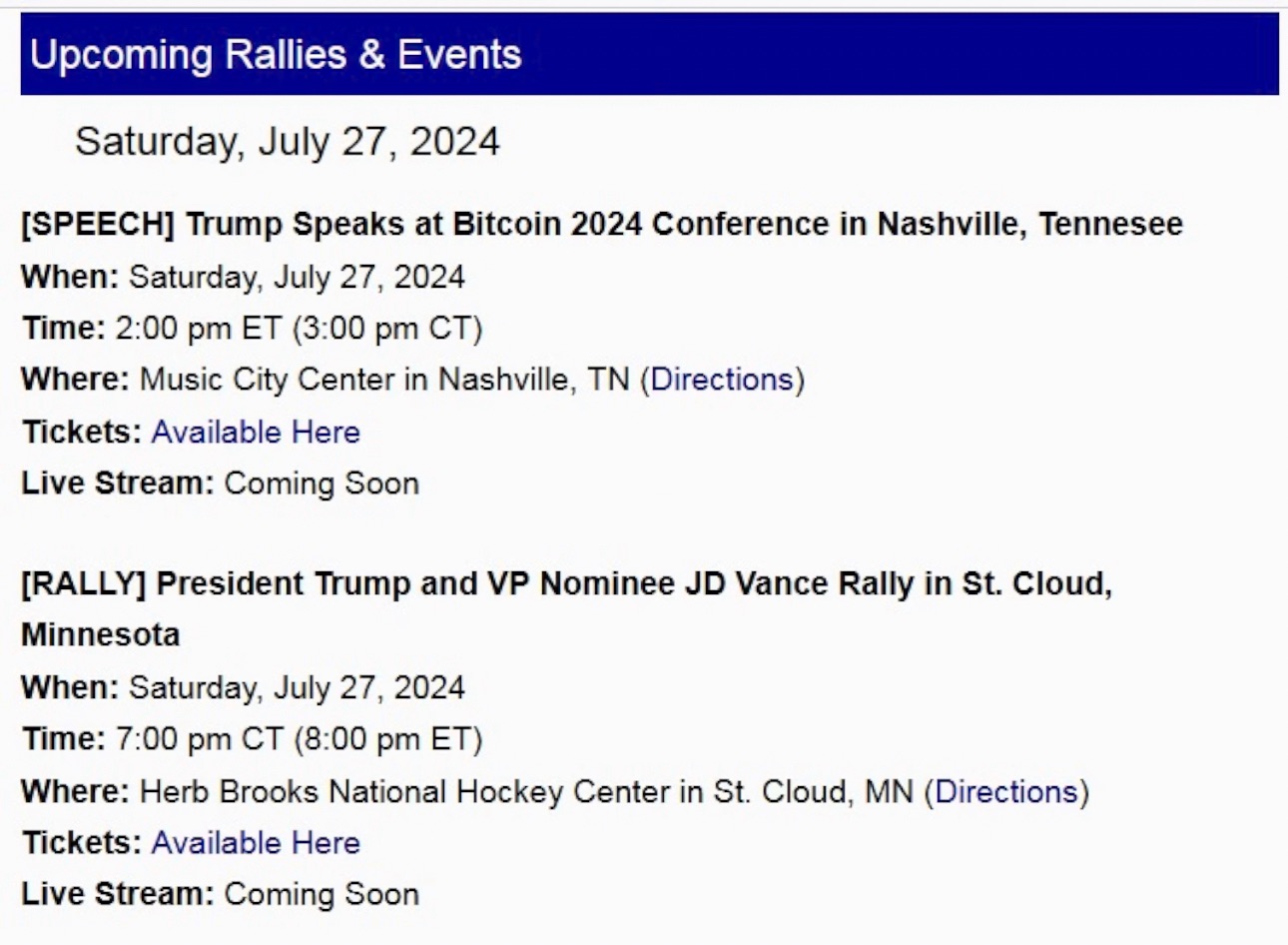Click the Live Stream label of St. Cloud rally

(x=118, y=894)
